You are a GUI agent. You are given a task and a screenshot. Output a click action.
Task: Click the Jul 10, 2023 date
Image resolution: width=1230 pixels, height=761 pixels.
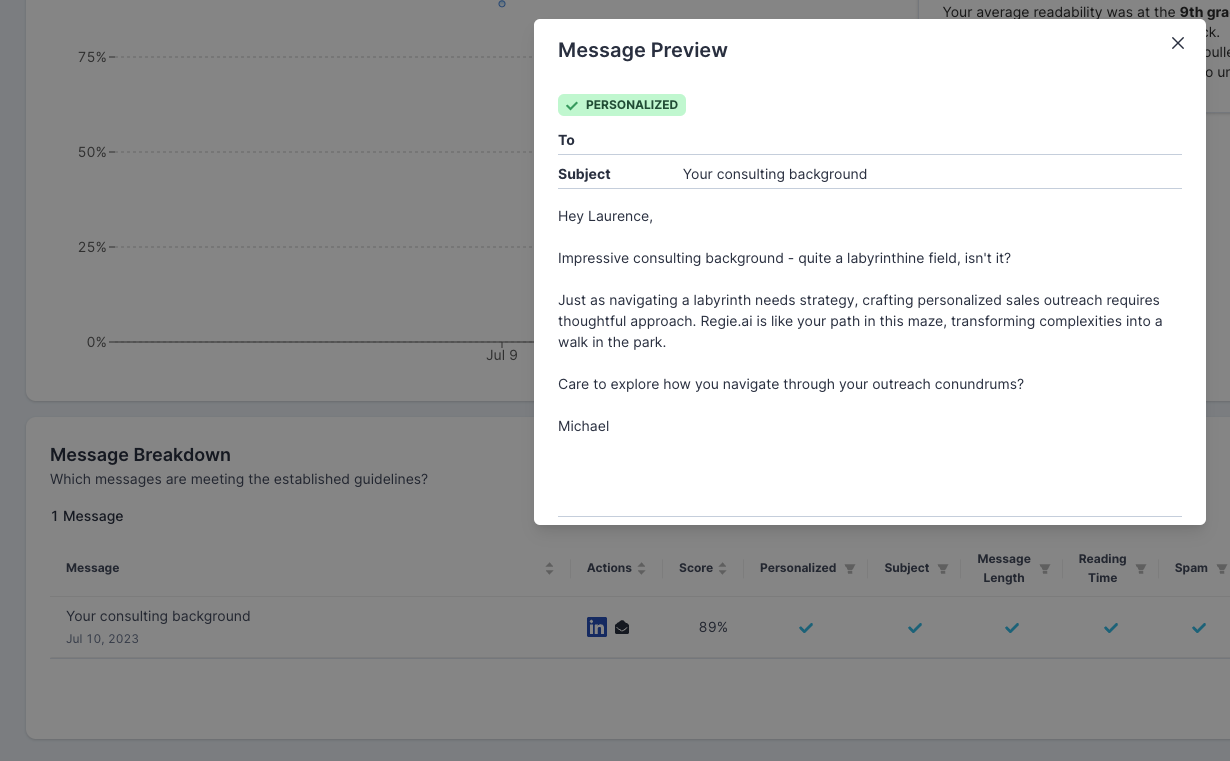pyautogui.click(x=102, y=639)
